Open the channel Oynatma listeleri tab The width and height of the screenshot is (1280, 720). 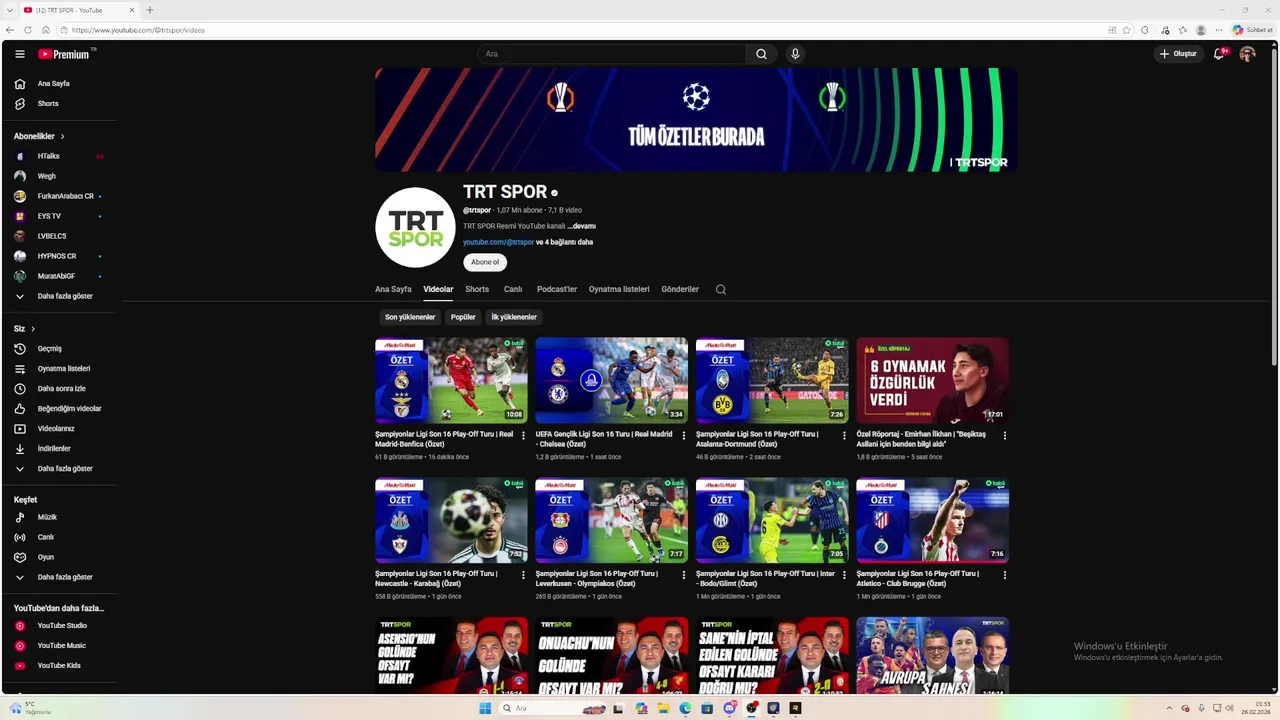(x=619, y=289)
